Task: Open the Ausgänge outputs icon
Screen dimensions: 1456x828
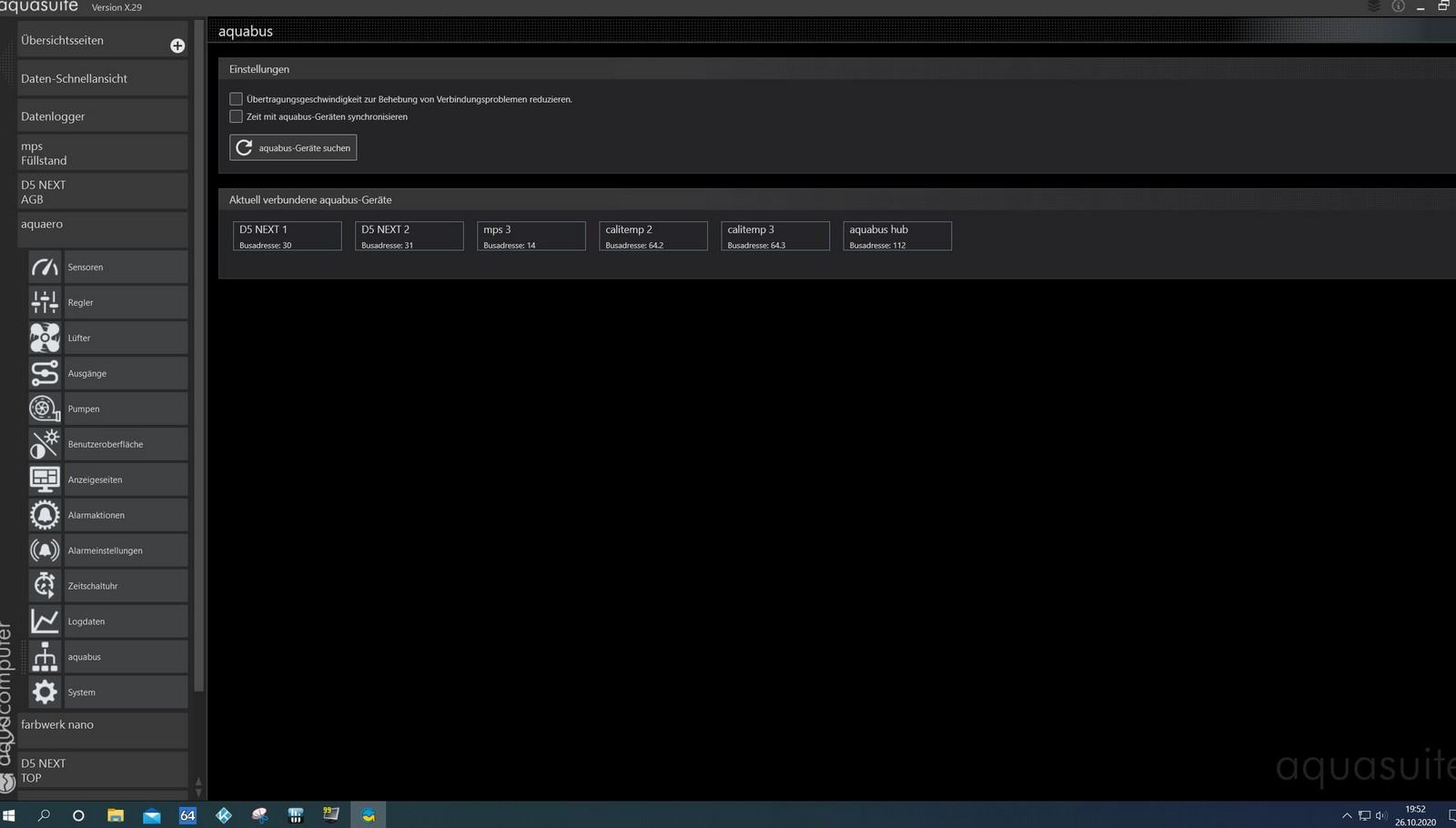Action: 45,373
